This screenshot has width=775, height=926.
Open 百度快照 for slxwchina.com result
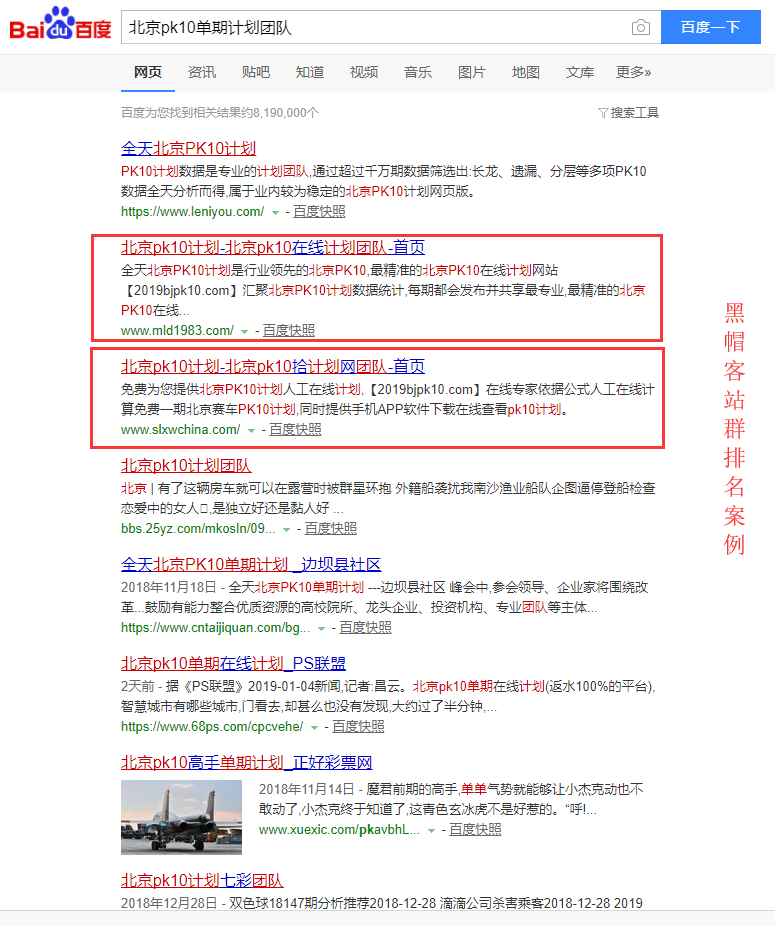click(x=295, y=430)
